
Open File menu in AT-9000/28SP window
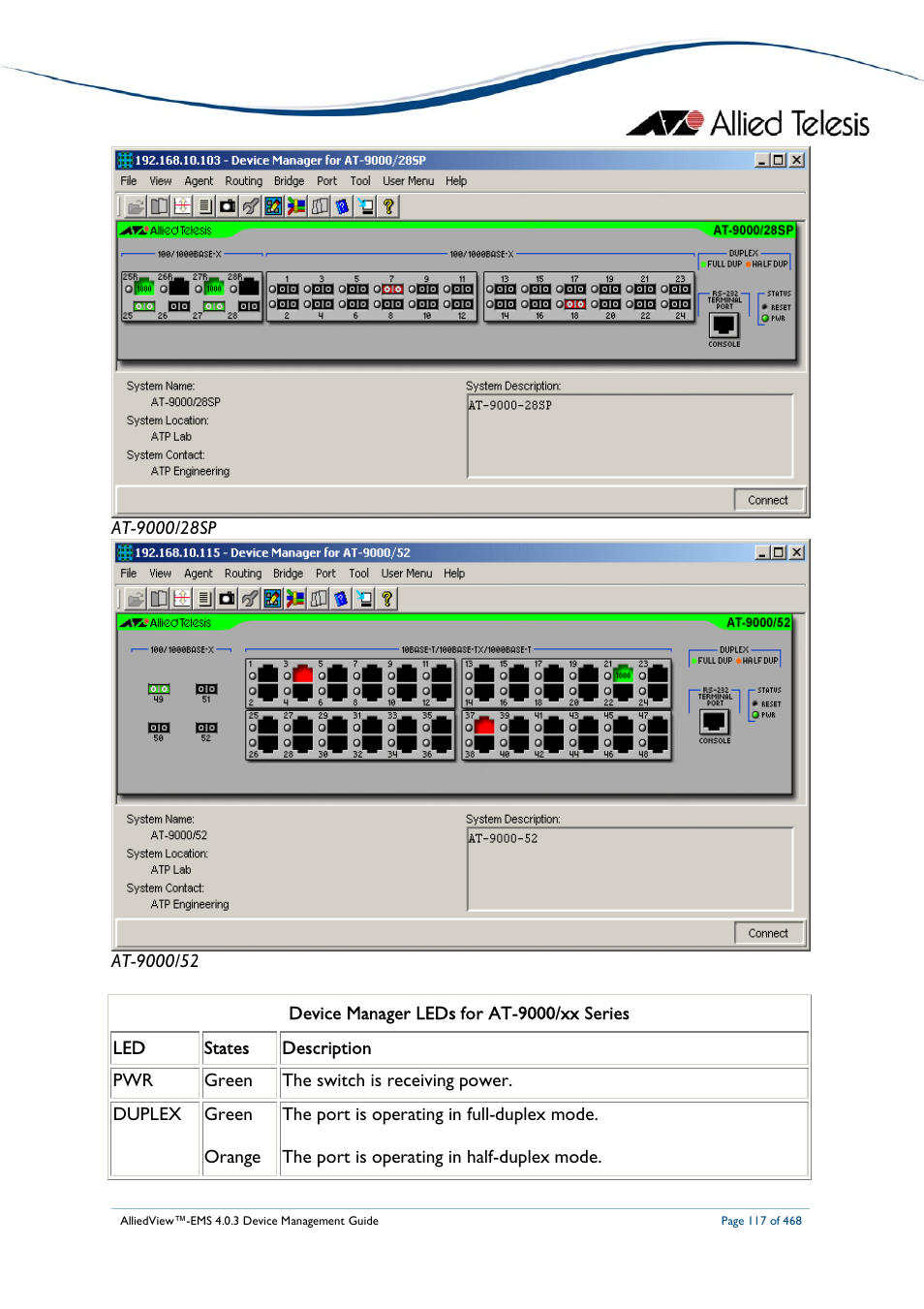click(129, 181)
